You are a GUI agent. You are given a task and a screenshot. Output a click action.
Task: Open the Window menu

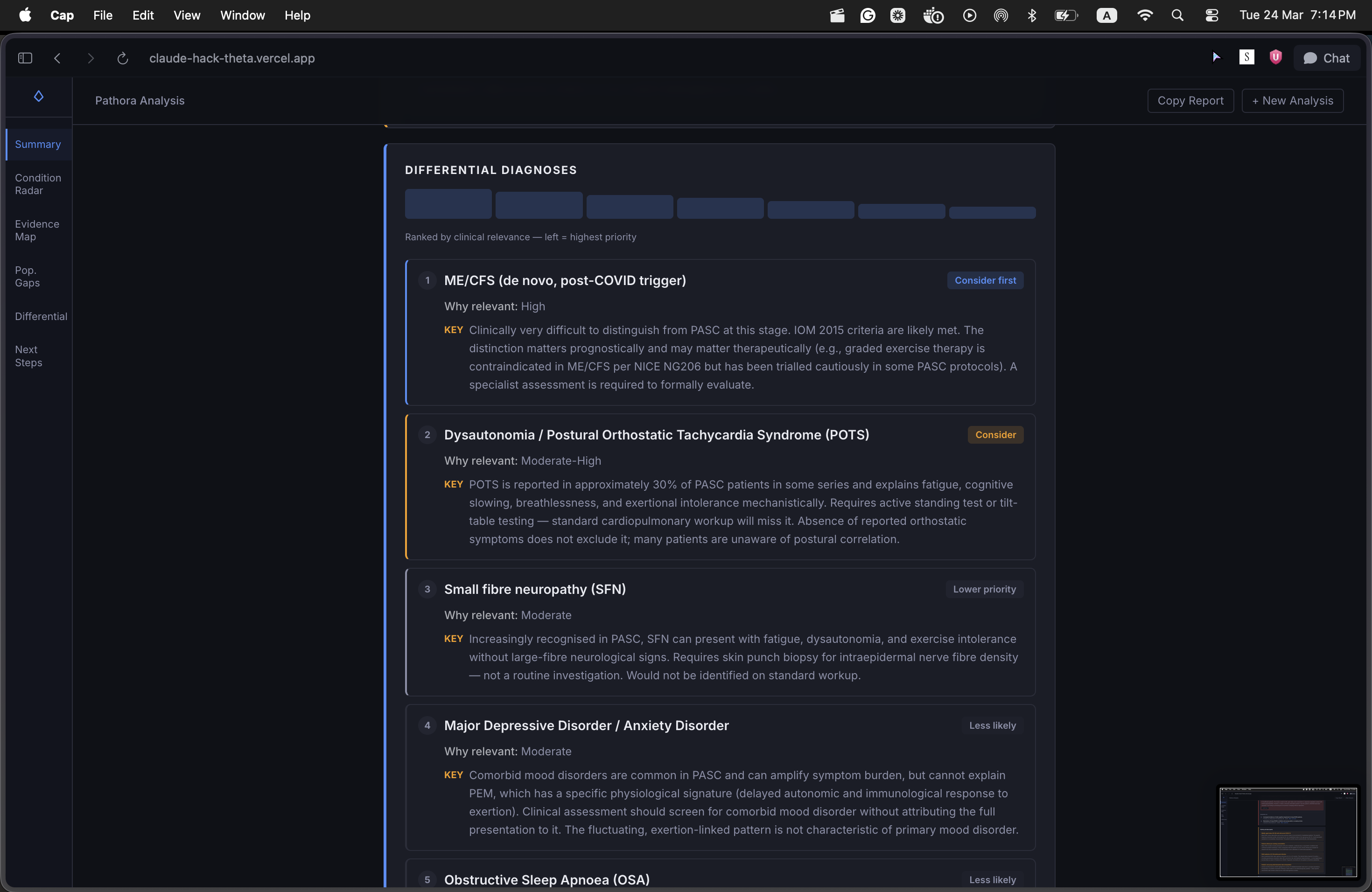242,15
